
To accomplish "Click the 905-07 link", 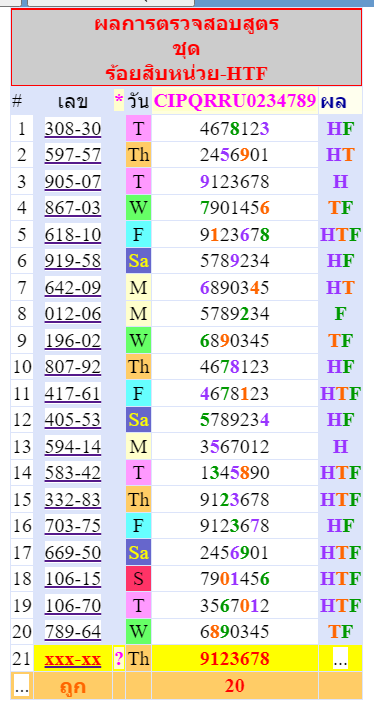I will (73, 182).
